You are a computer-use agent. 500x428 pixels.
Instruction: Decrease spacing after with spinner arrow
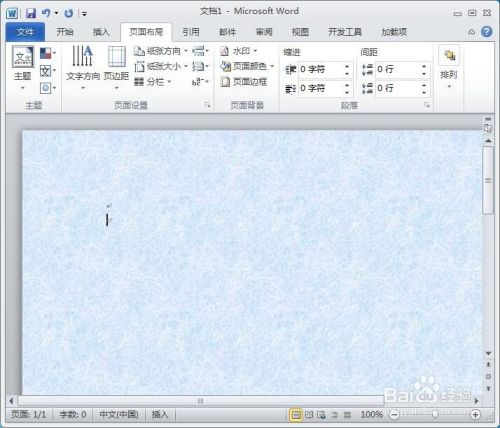424,92
